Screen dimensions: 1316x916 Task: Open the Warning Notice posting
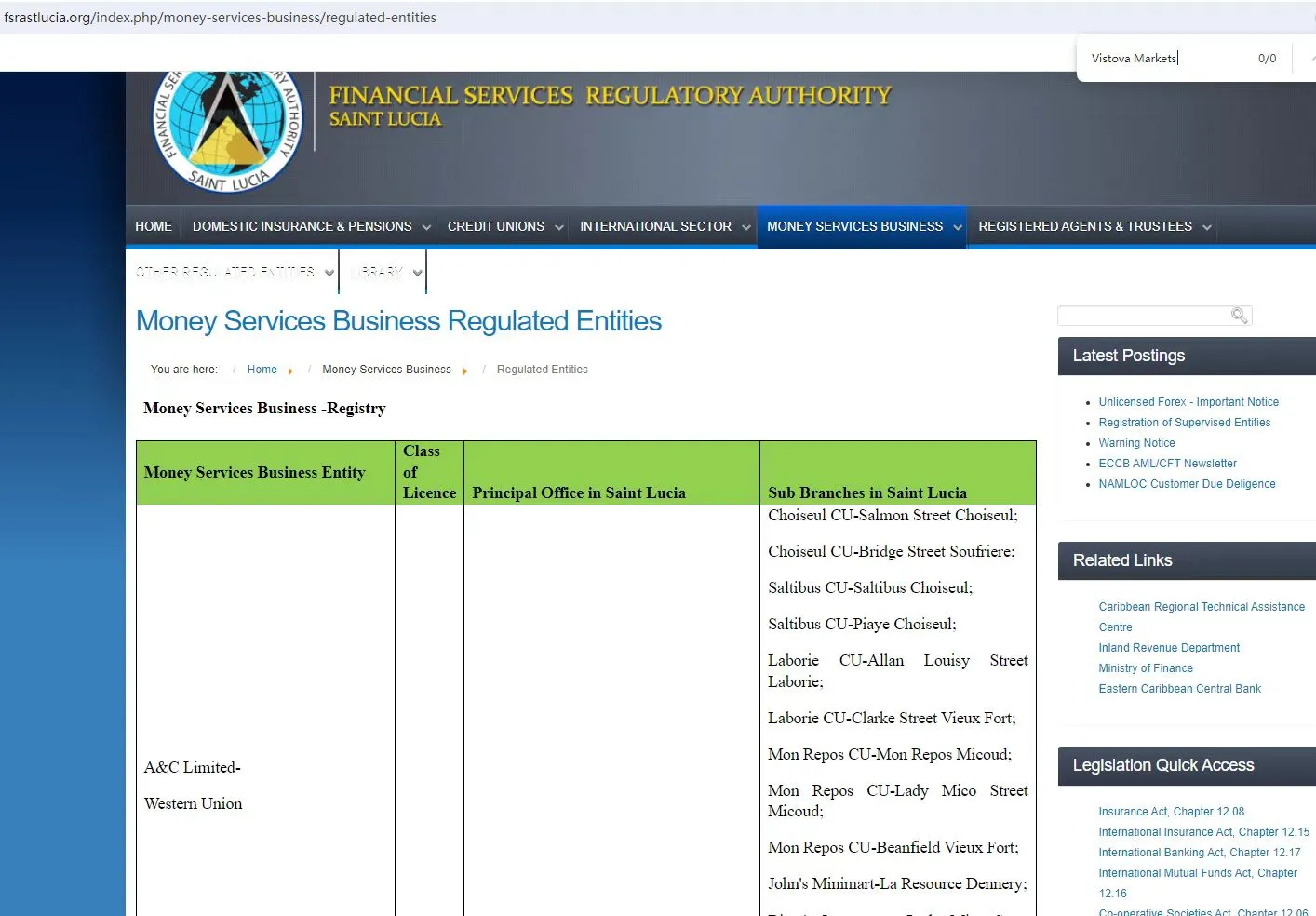[x=1136, y=443]
